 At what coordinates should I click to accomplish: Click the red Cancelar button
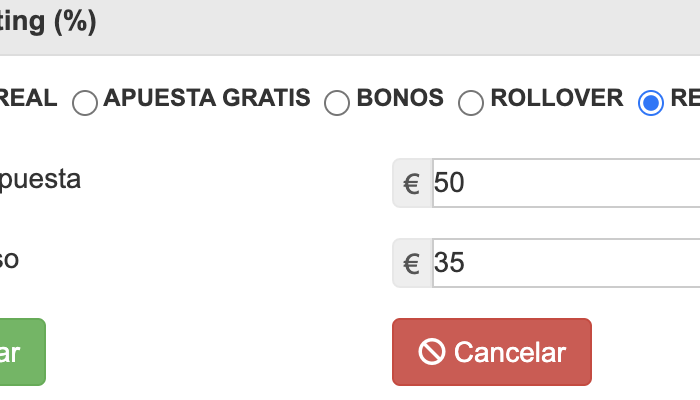492,352
